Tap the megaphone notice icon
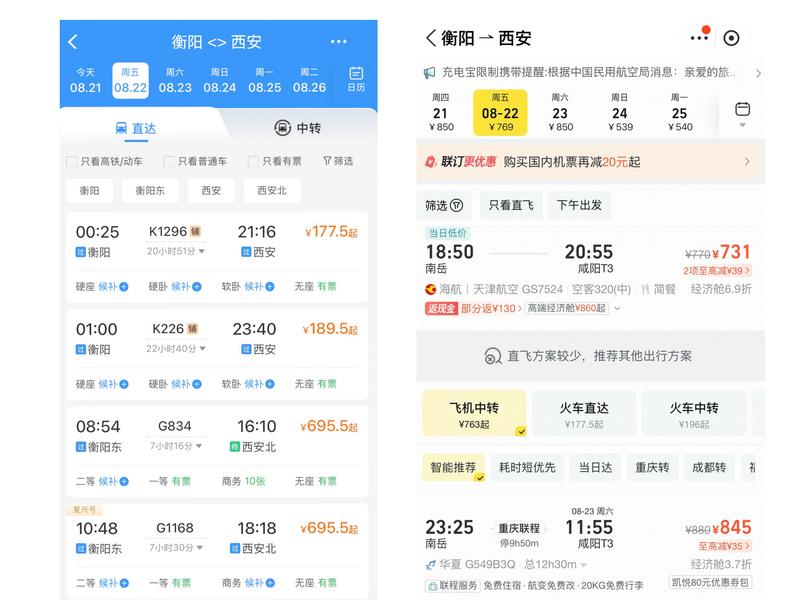Screen dimensions: 800x600 [x=430, y=73]
